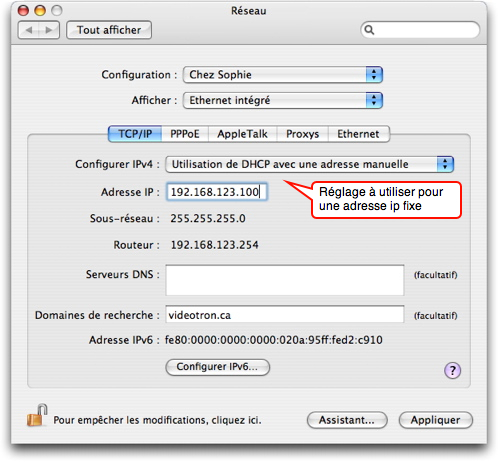Click the back arrow in the toolbar

(29, 30)
